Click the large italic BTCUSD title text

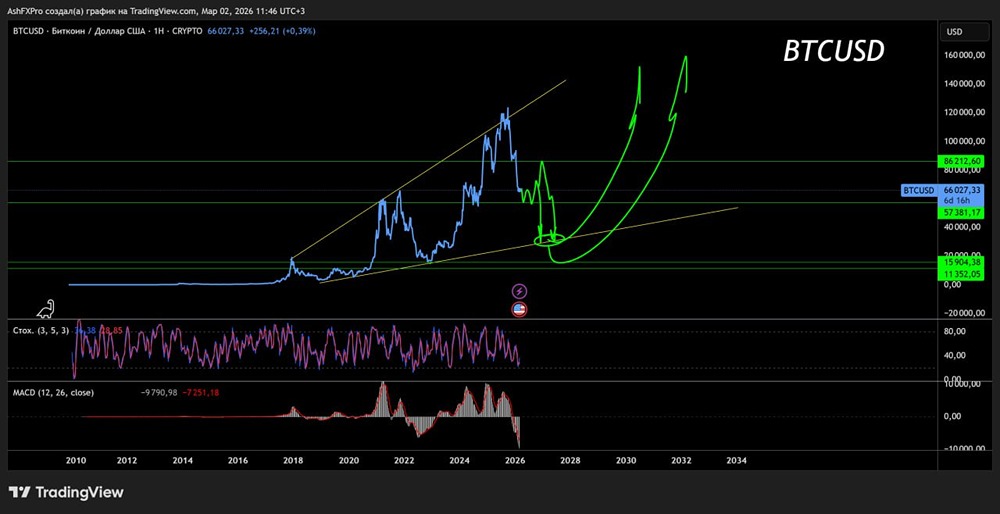pos(834,52)
